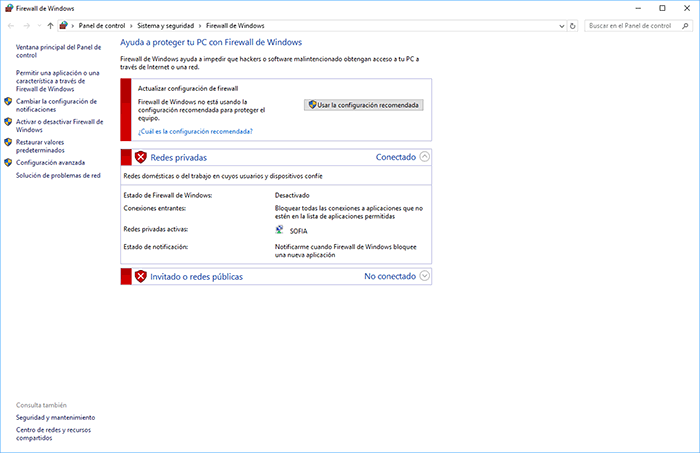Click the Conexiones entrantes label

[154, 208]
